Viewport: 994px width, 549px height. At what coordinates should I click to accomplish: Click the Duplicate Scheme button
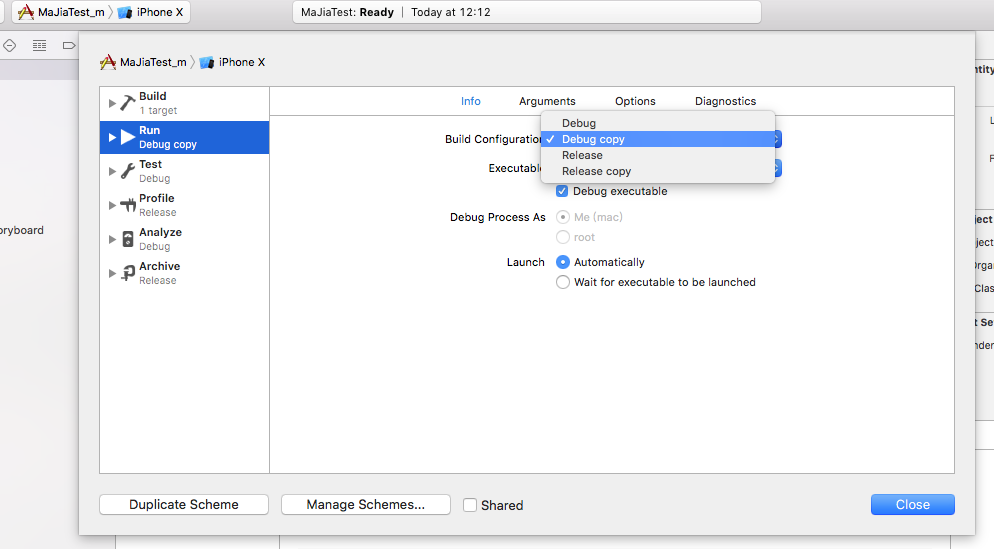tap(184, 505)
